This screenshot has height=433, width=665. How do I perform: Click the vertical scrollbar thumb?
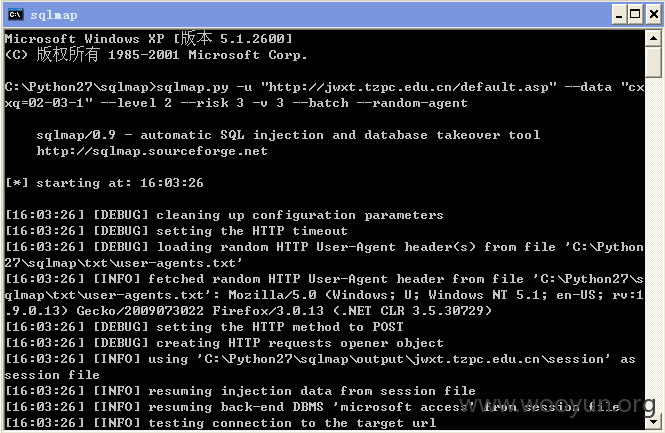coord(654,62)
